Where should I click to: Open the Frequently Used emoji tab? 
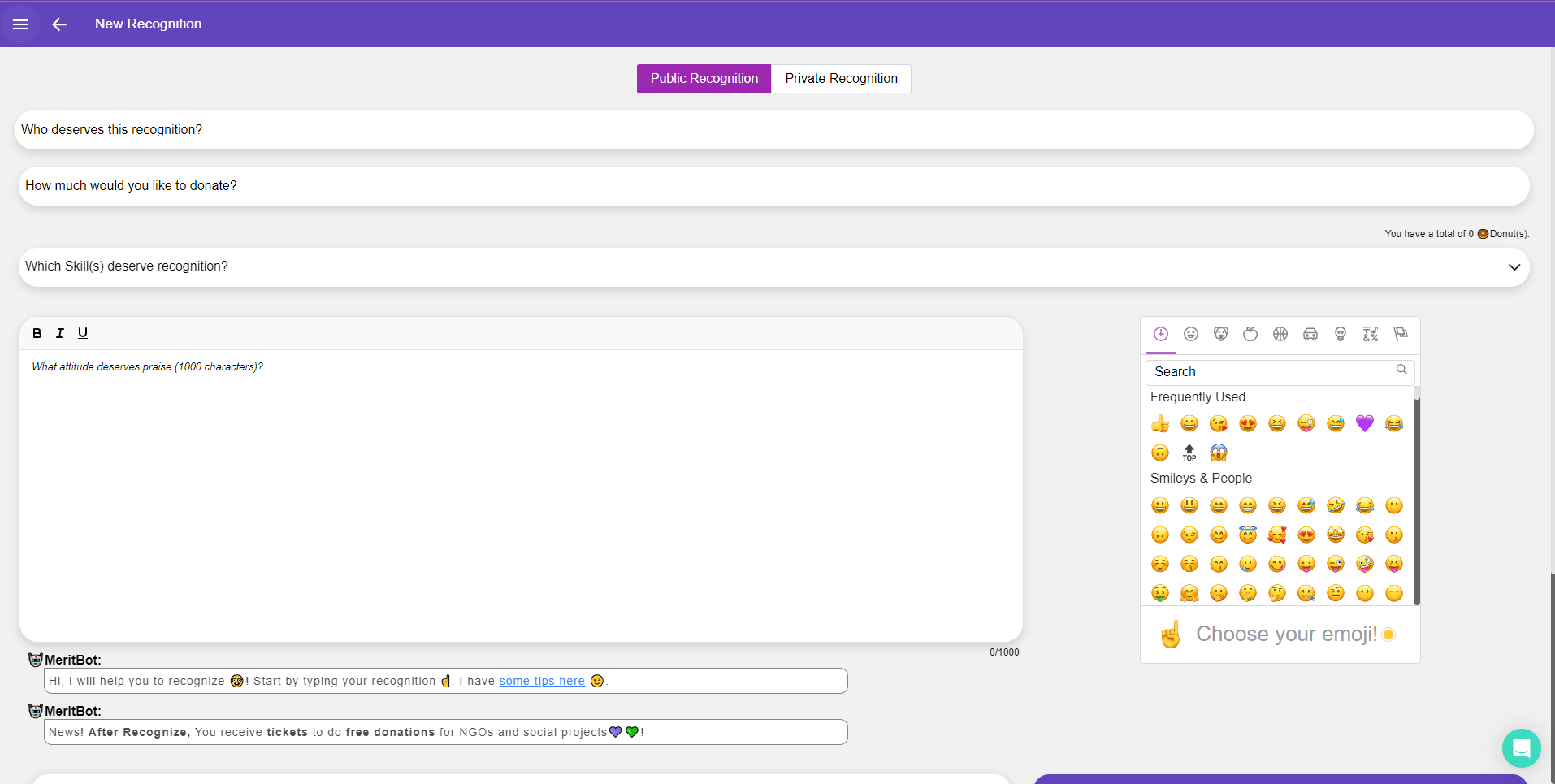tap(1161, 334)
